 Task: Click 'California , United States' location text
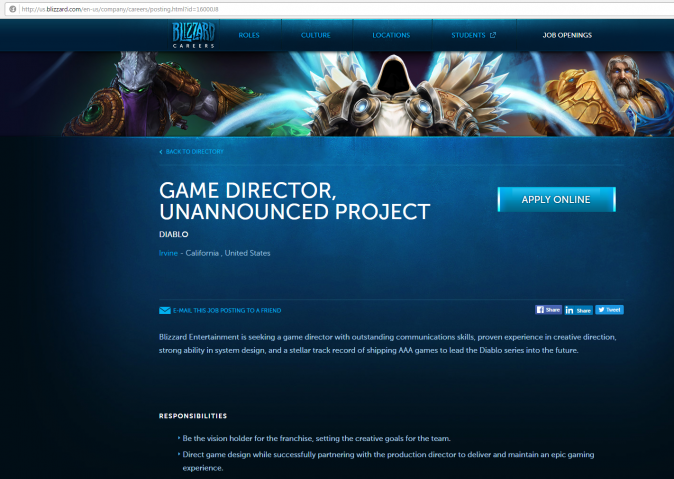228,253
